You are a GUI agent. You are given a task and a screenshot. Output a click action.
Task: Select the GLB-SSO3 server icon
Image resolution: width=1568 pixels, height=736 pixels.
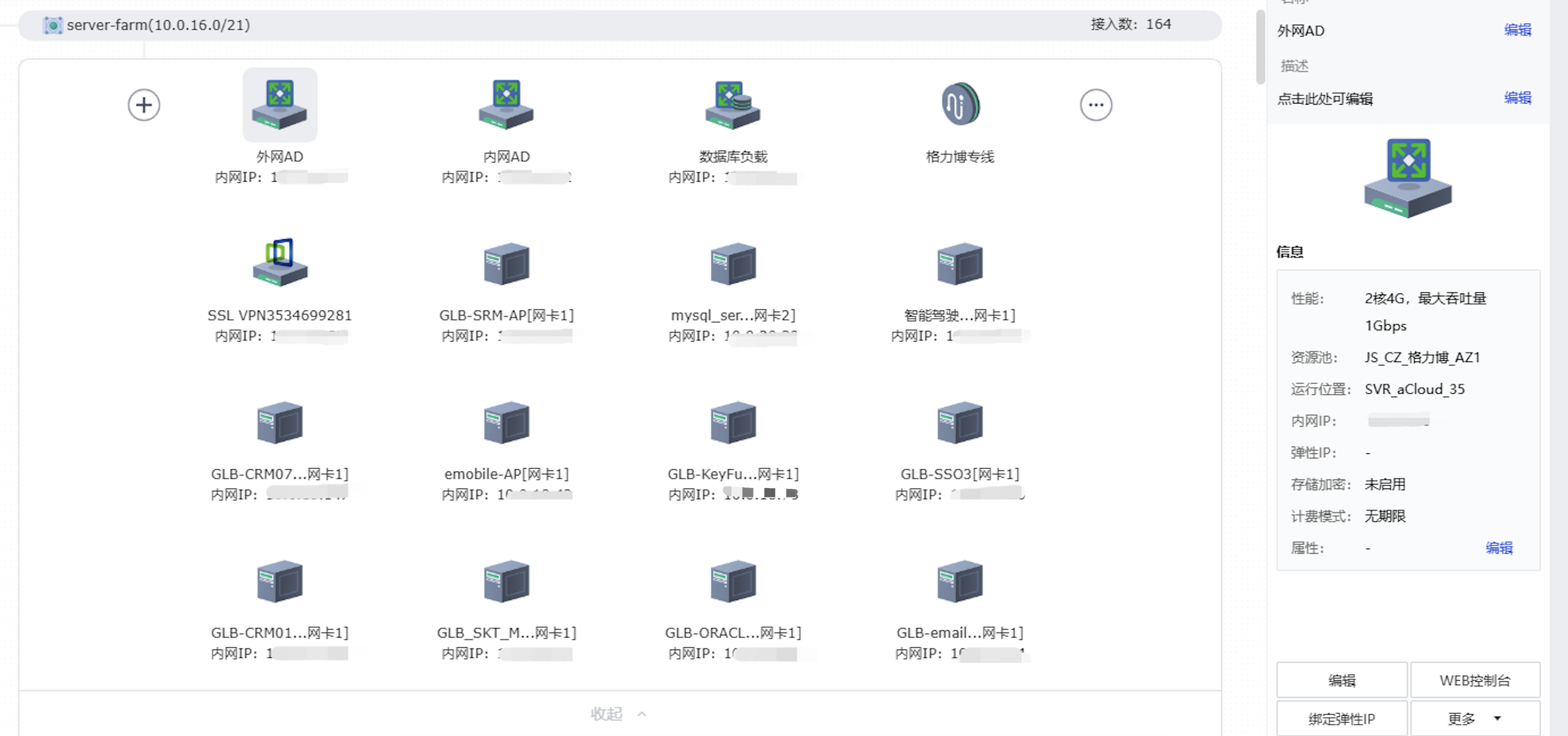960,422
